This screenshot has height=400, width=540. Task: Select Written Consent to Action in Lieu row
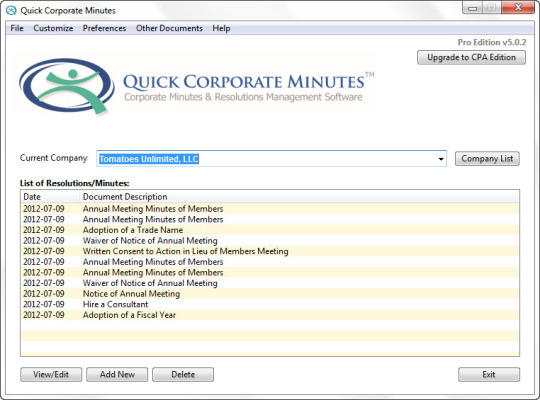click(x=270, y=251)
